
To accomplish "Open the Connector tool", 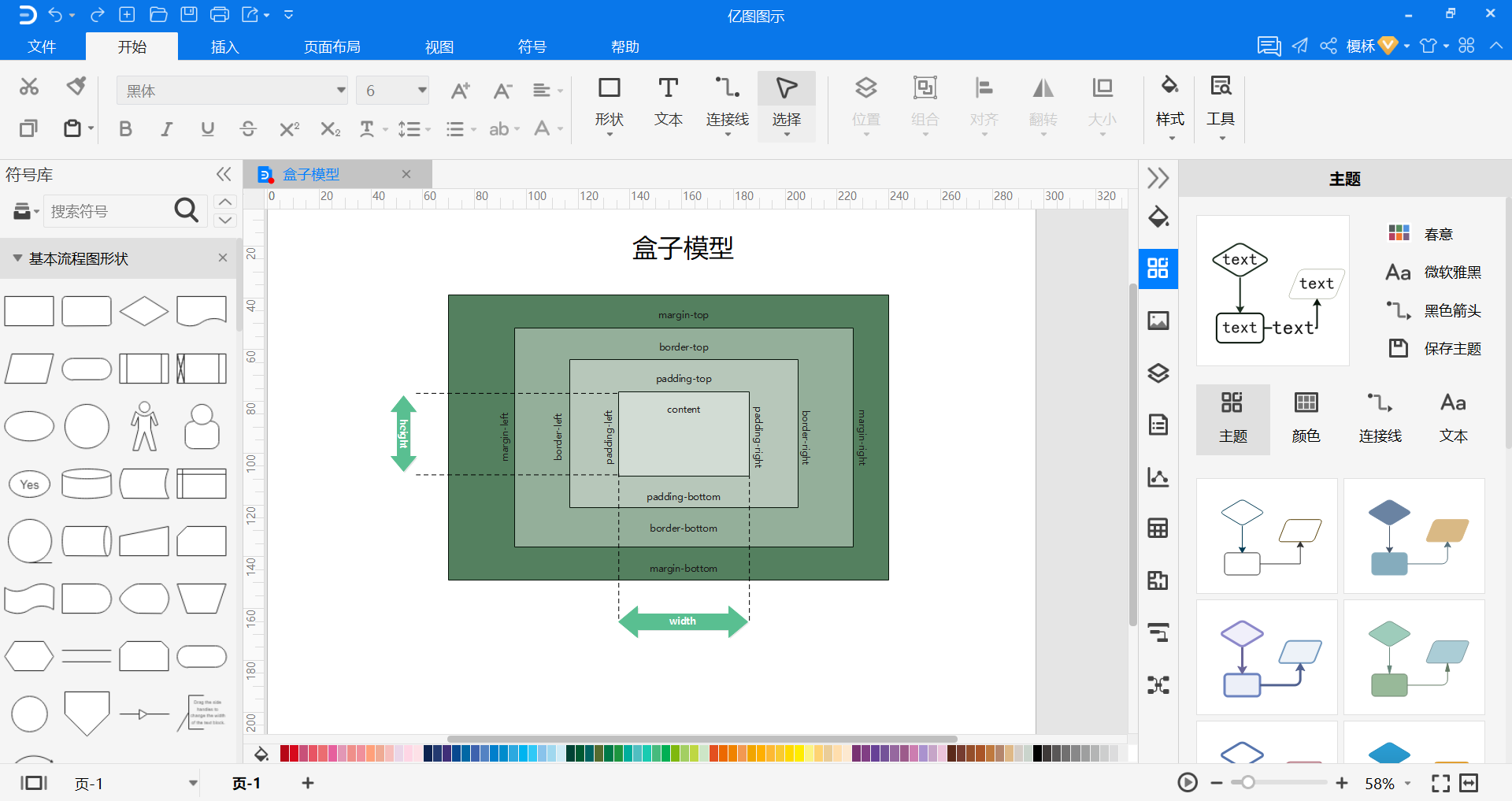I will (728, 106).
